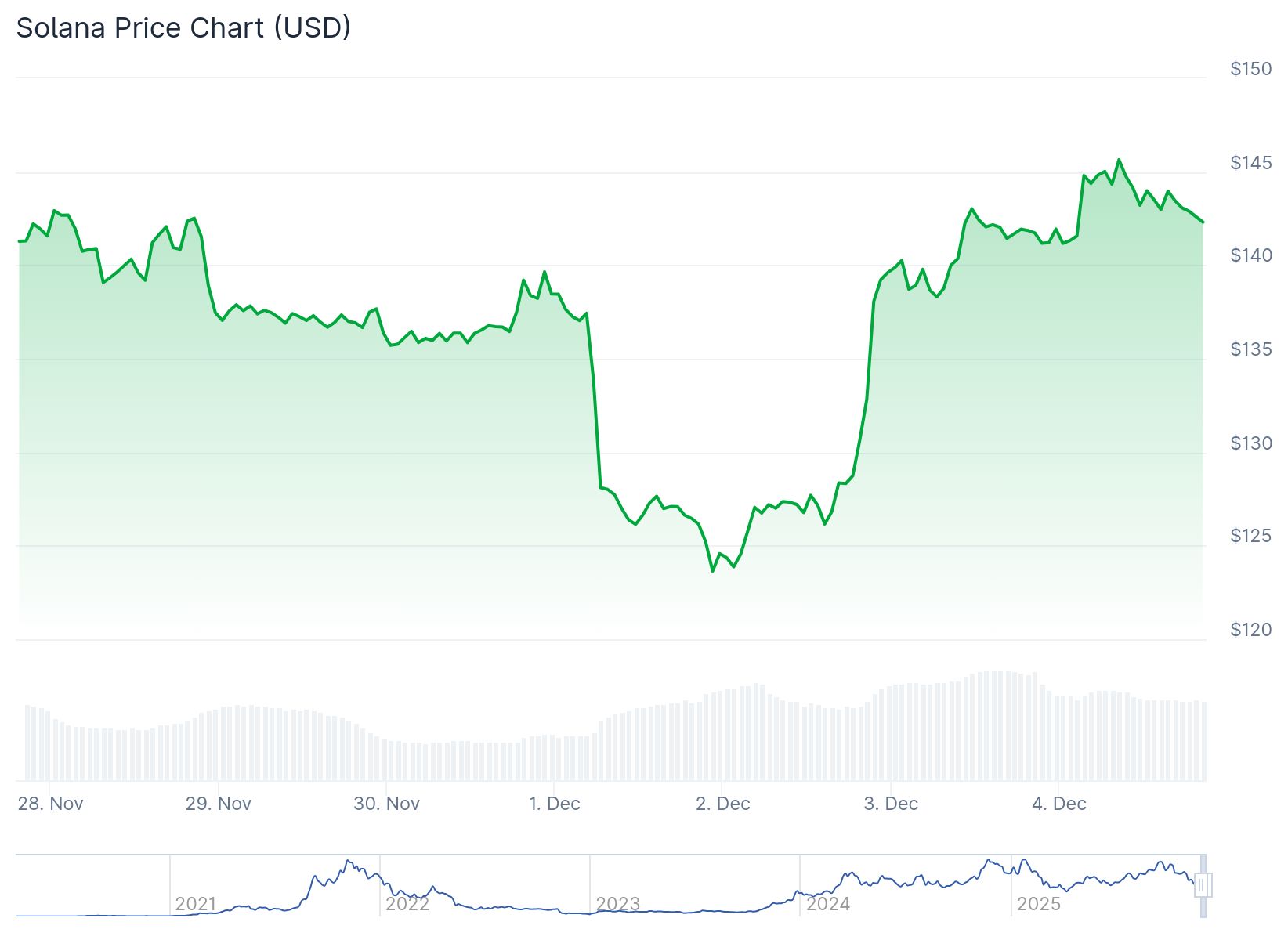1288x940 pixels.
Task: Click the 28. Nov date axis label
Action: (x=51, y=804)
